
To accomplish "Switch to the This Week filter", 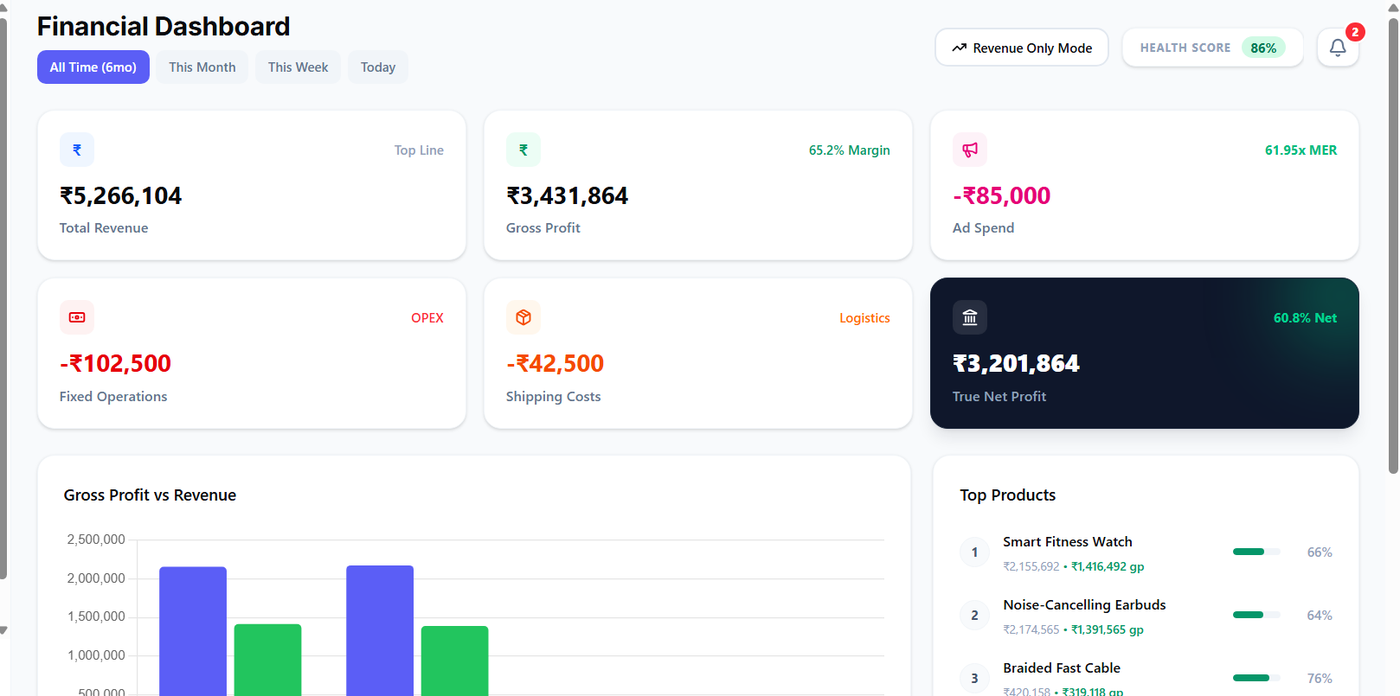I will click(x=298, y=67).
